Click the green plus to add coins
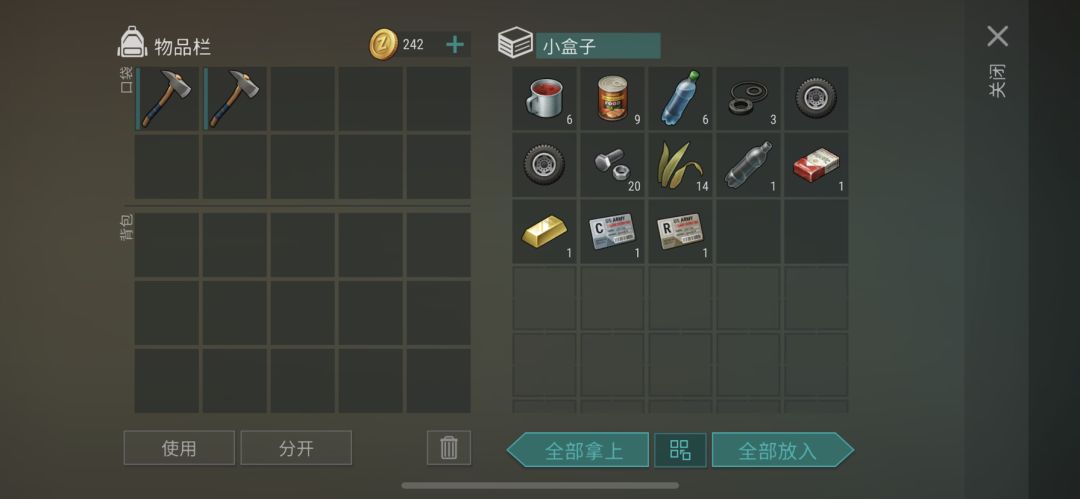 [455, 45]
